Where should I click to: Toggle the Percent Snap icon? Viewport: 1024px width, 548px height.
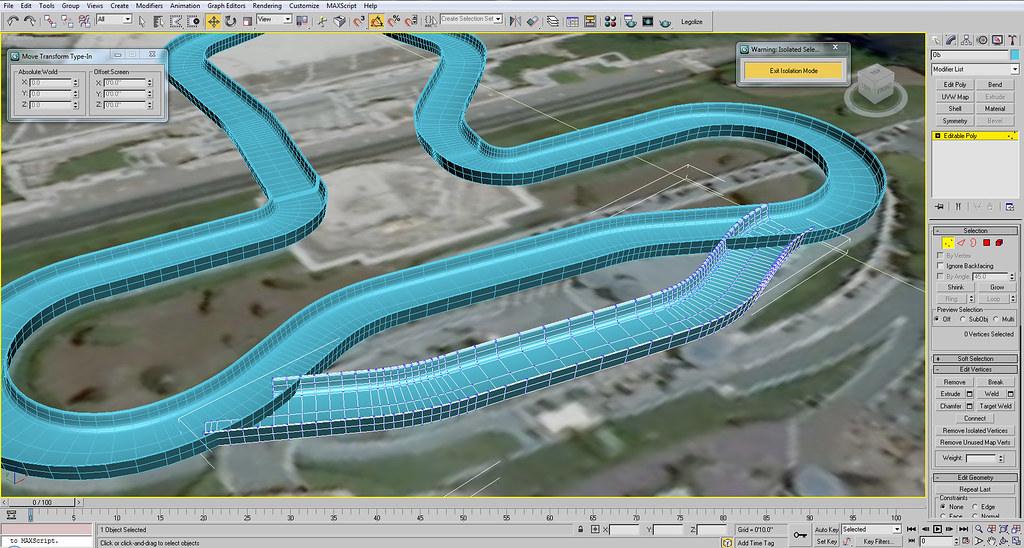click(x=394, y=21)
